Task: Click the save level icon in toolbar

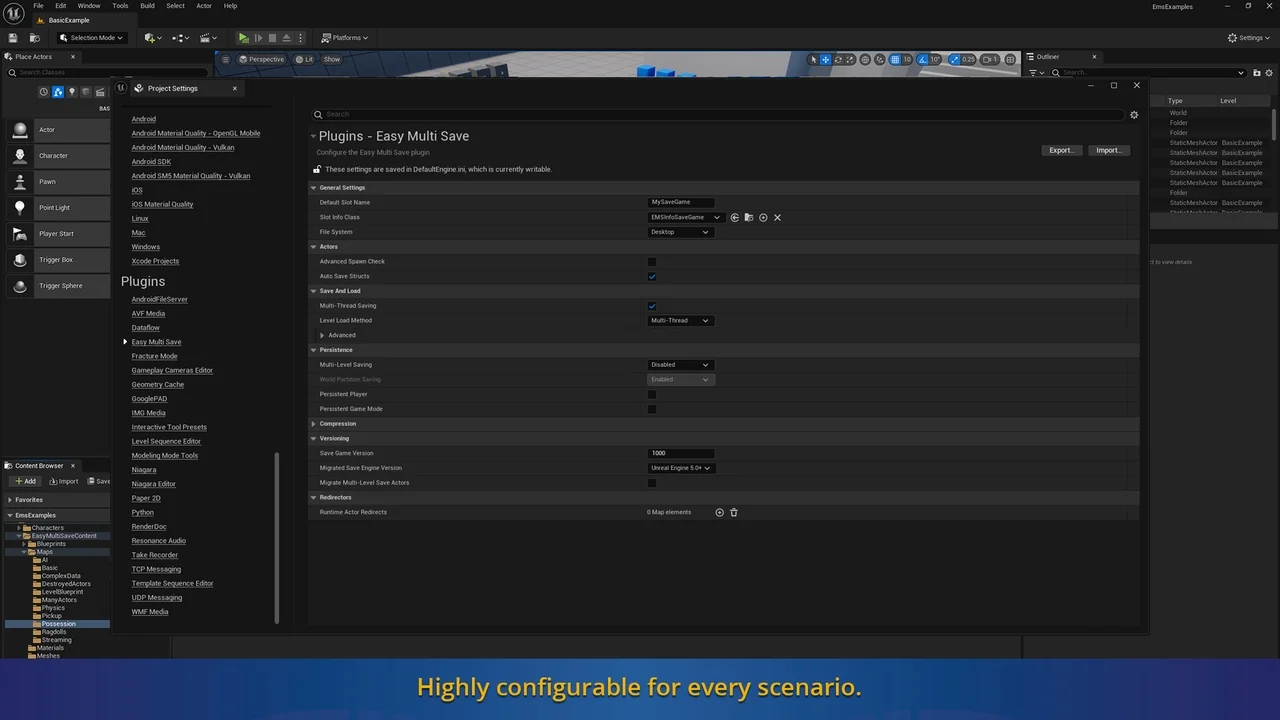Action: [13, 38]
